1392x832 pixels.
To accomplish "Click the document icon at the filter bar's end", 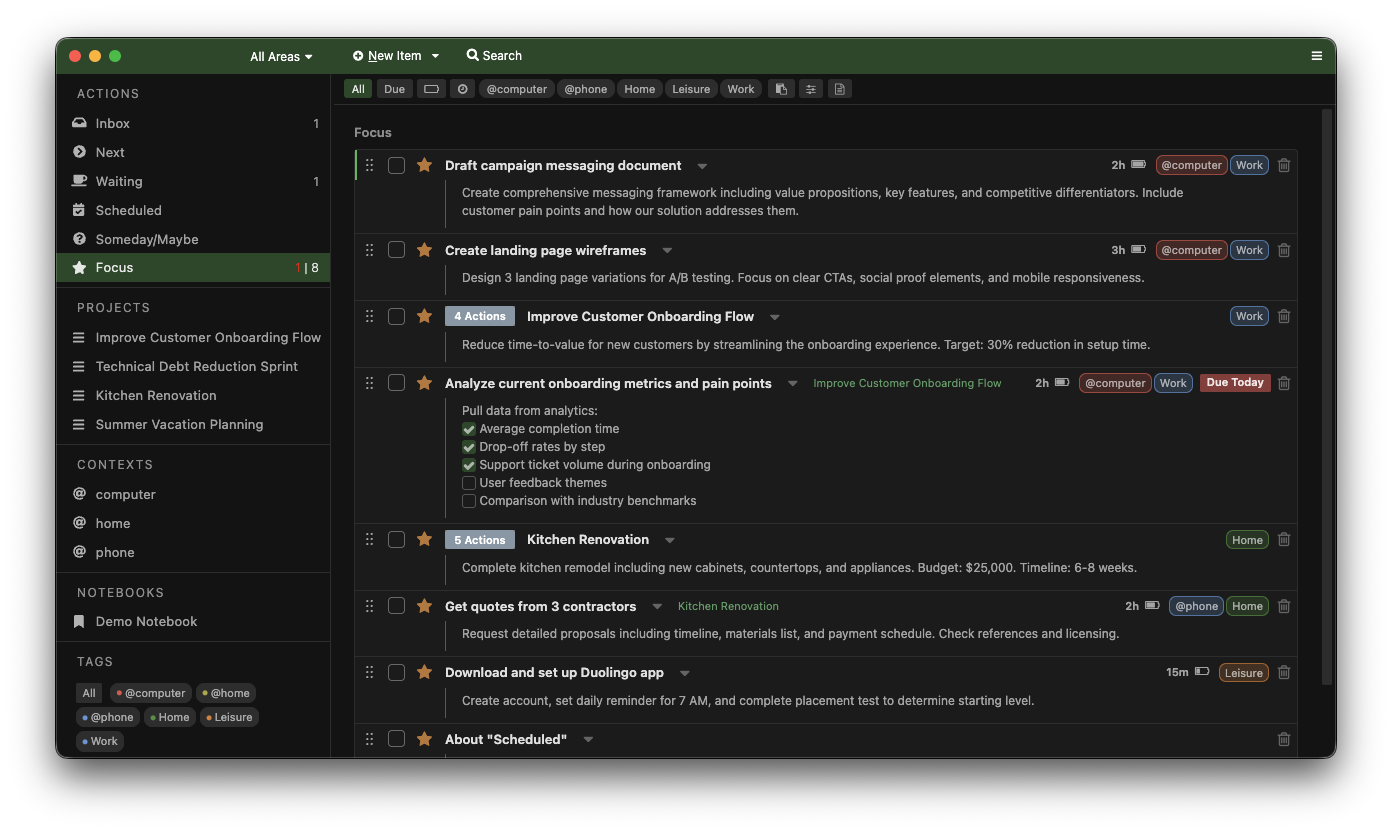I will click(x=839, y=88).
